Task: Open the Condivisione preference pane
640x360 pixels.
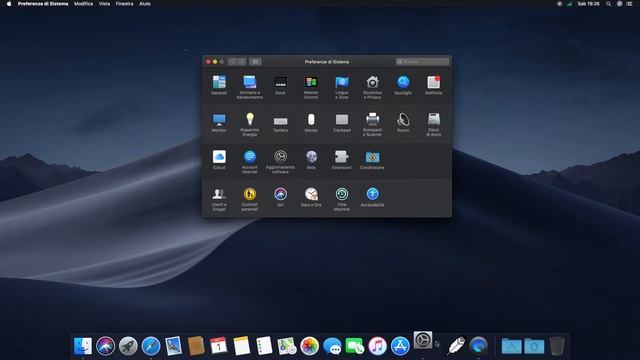Action: pos(372,160)
